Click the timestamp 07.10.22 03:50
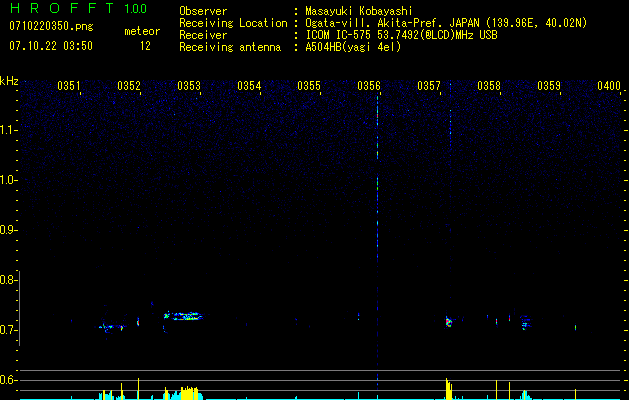The width and height of the screenshot is (629, 400). click(51, 46)
